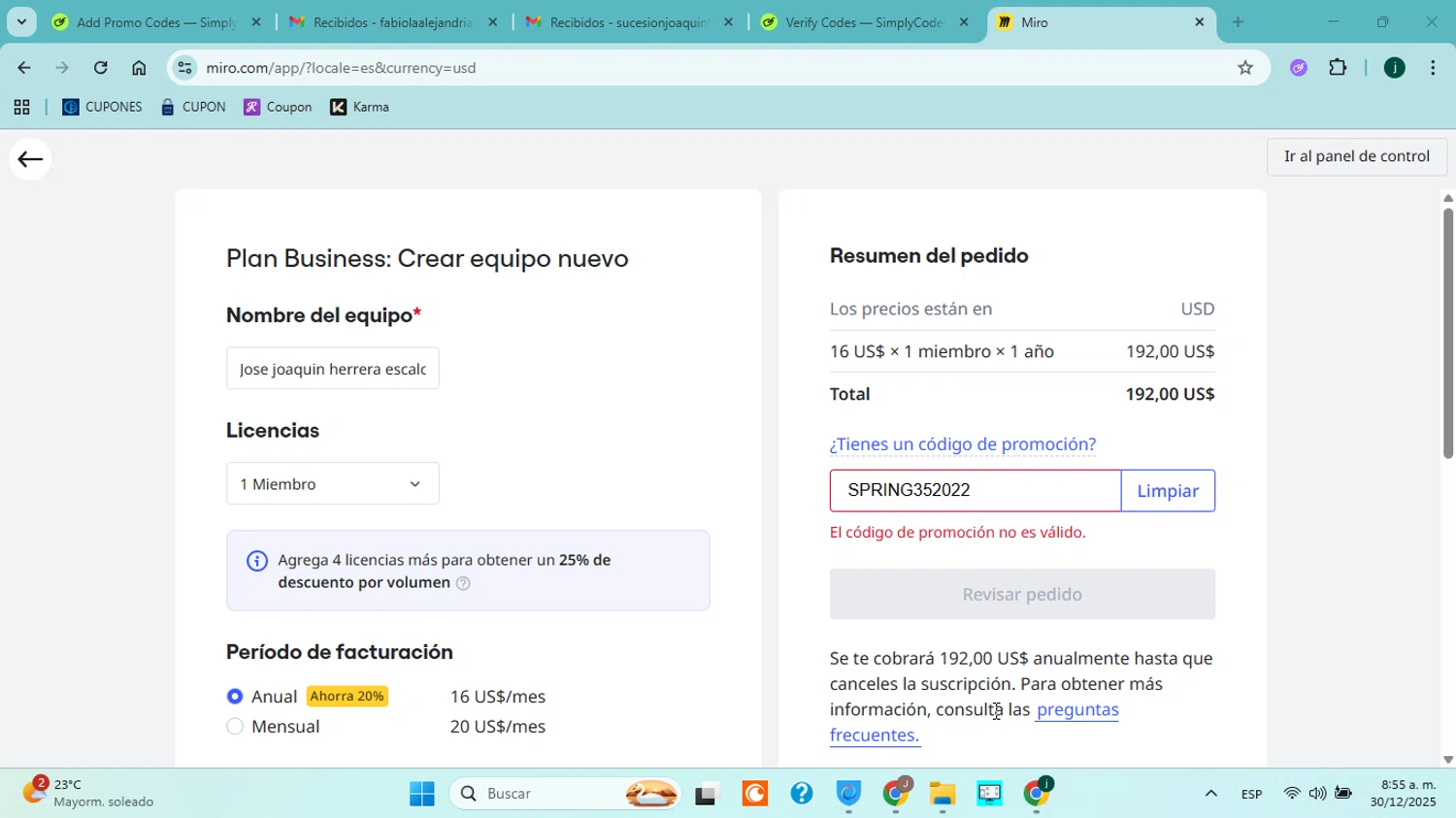Open clock and date 8:55 a. m.
Viewport: 1456px width, 818px height.
[1404, 794]
